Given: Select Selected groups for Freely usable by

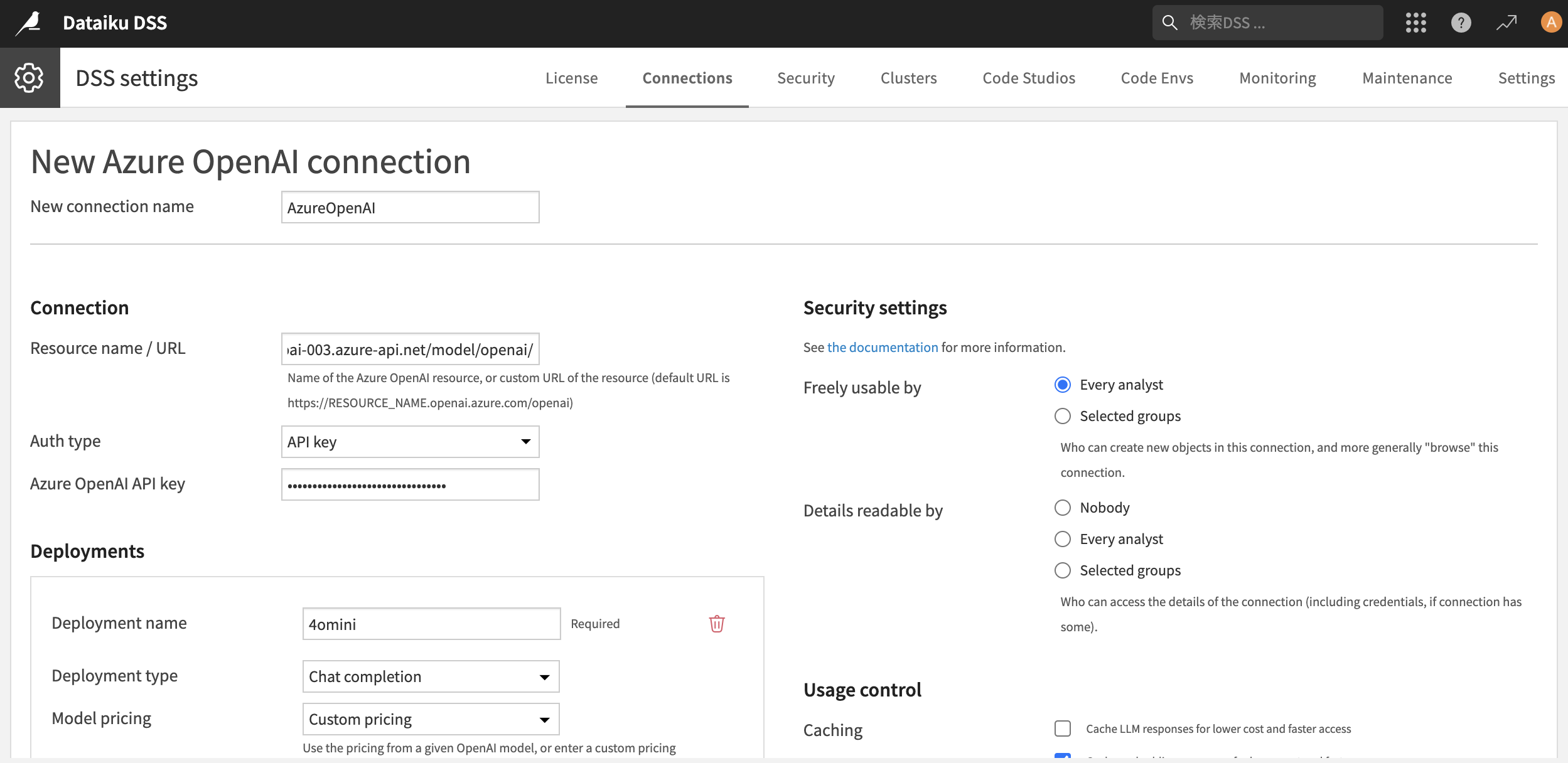Looking at the screenshot, I should 1063,416.
